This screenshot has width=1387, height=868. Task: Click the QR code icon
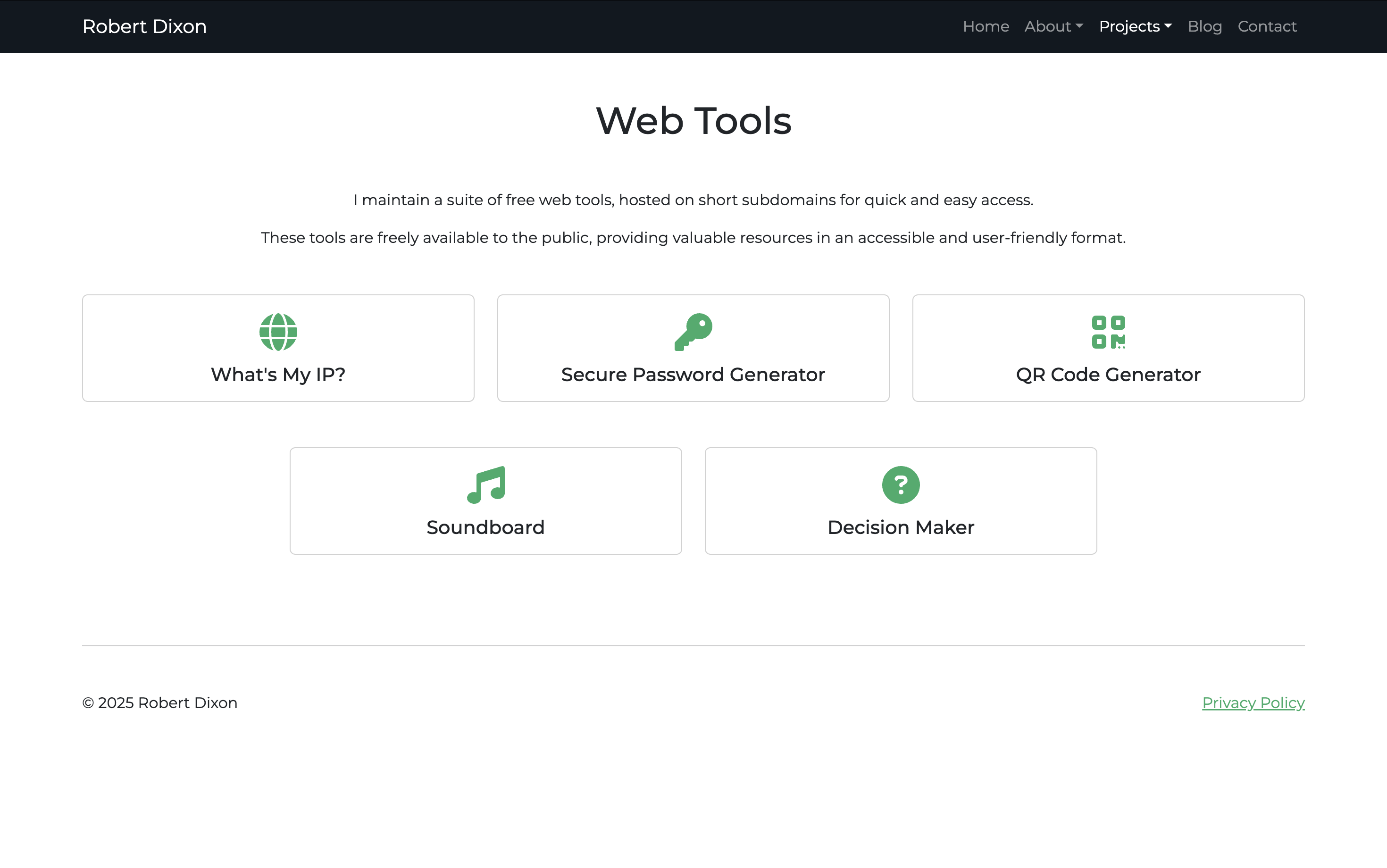click(1108, 332)
